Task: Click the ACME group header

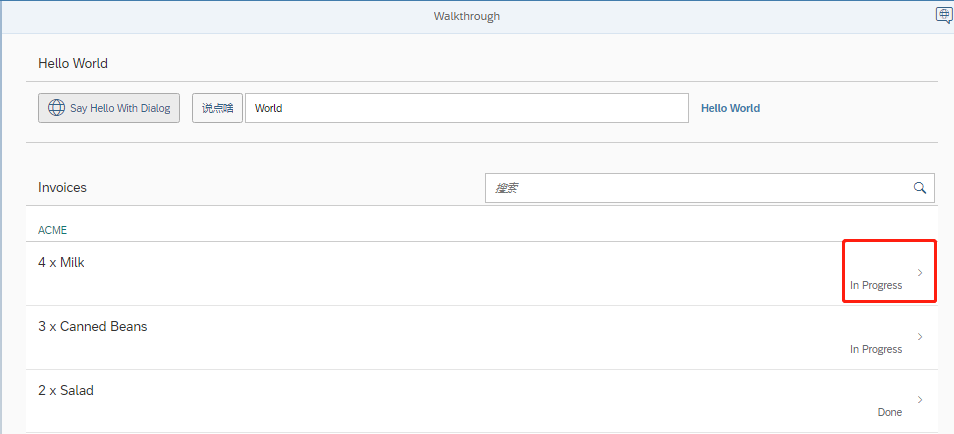Action: (52, 230)
